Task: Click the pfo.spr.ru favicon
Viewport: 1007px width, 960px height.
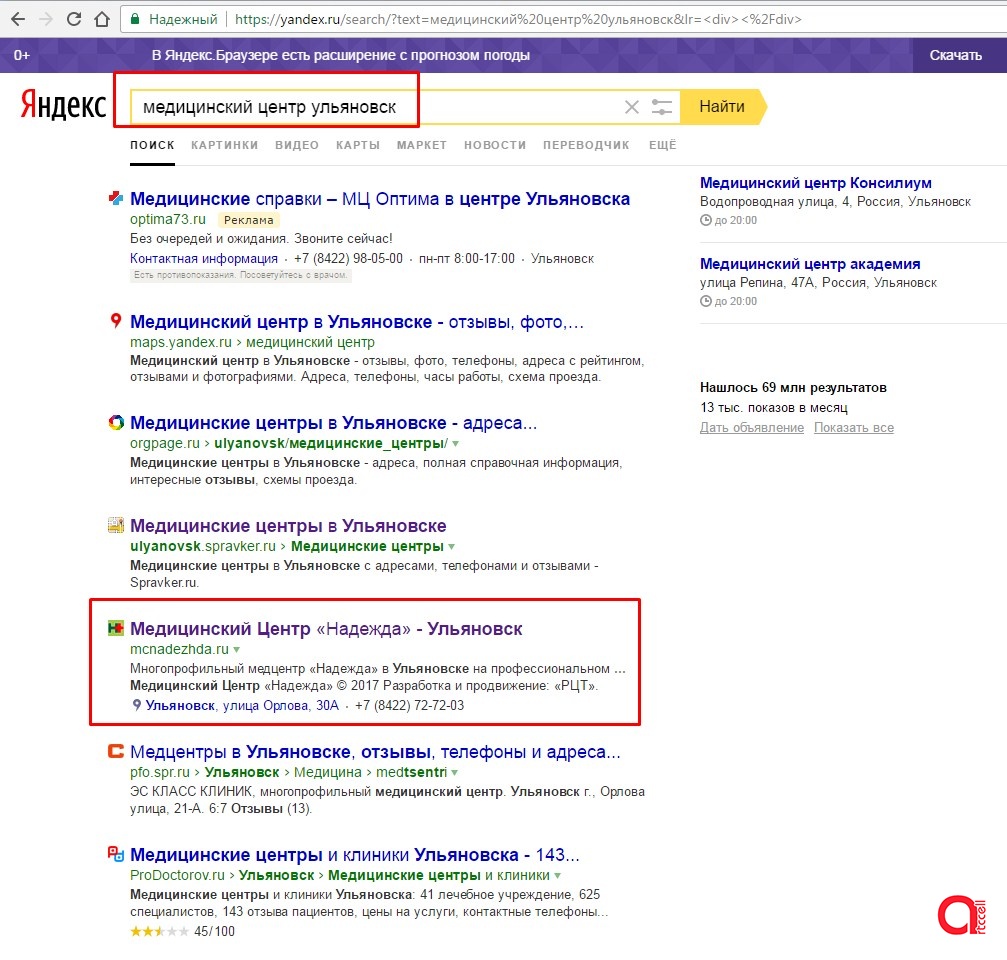Action: (x=116, y=751)
